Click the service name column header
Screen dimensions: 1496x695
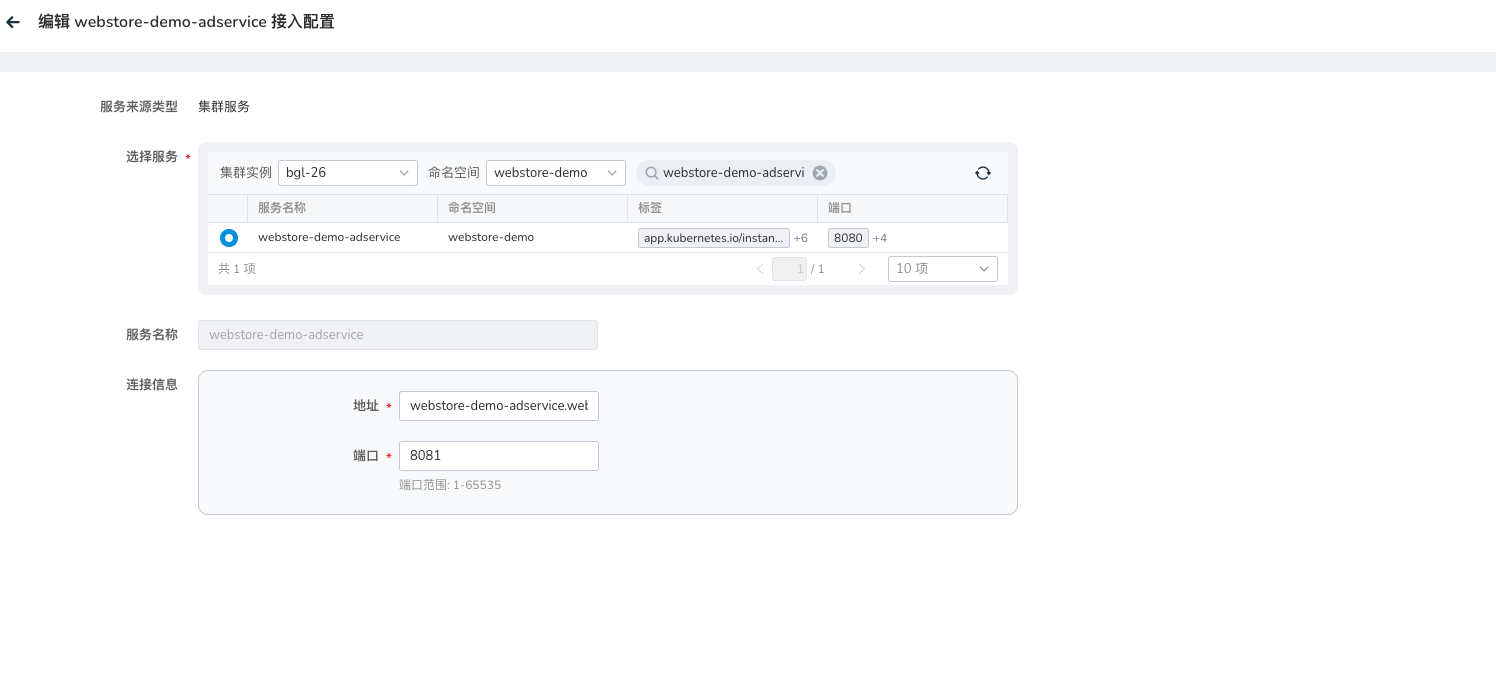[282, 208]
